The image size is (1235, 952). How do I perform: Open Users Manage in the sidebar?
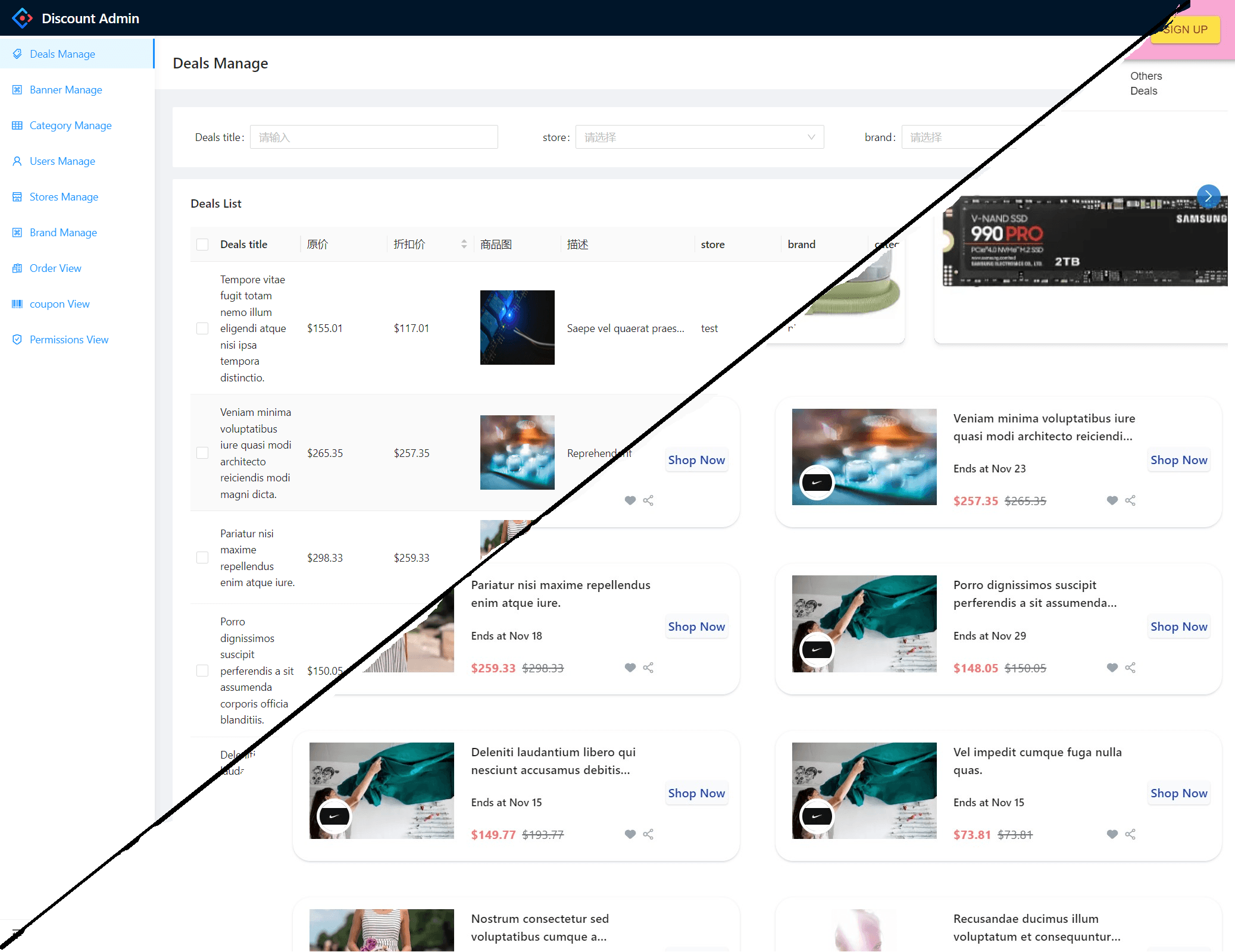click(x=77, y=161)
